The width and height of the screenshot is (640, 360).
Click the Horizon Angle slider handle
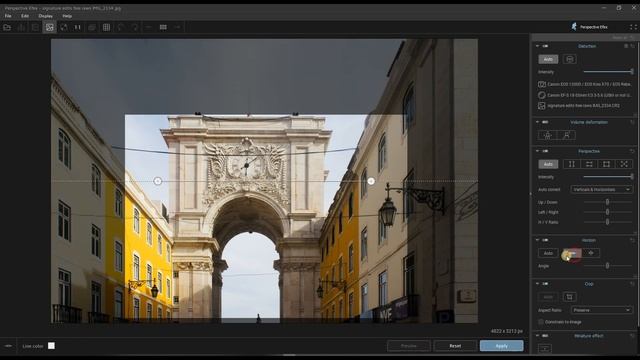coord(607,266)
